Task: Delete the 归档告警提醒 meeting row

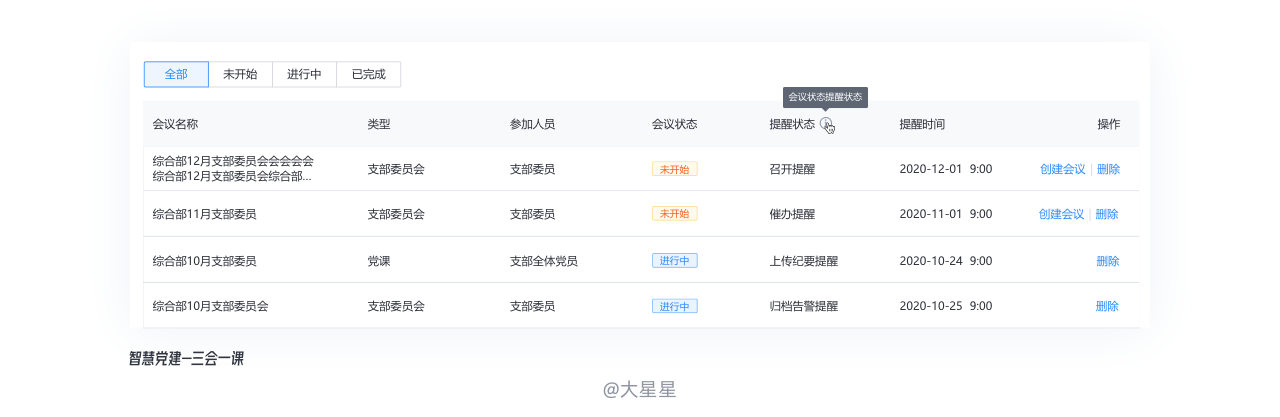Action: (x=1107, y=306)
